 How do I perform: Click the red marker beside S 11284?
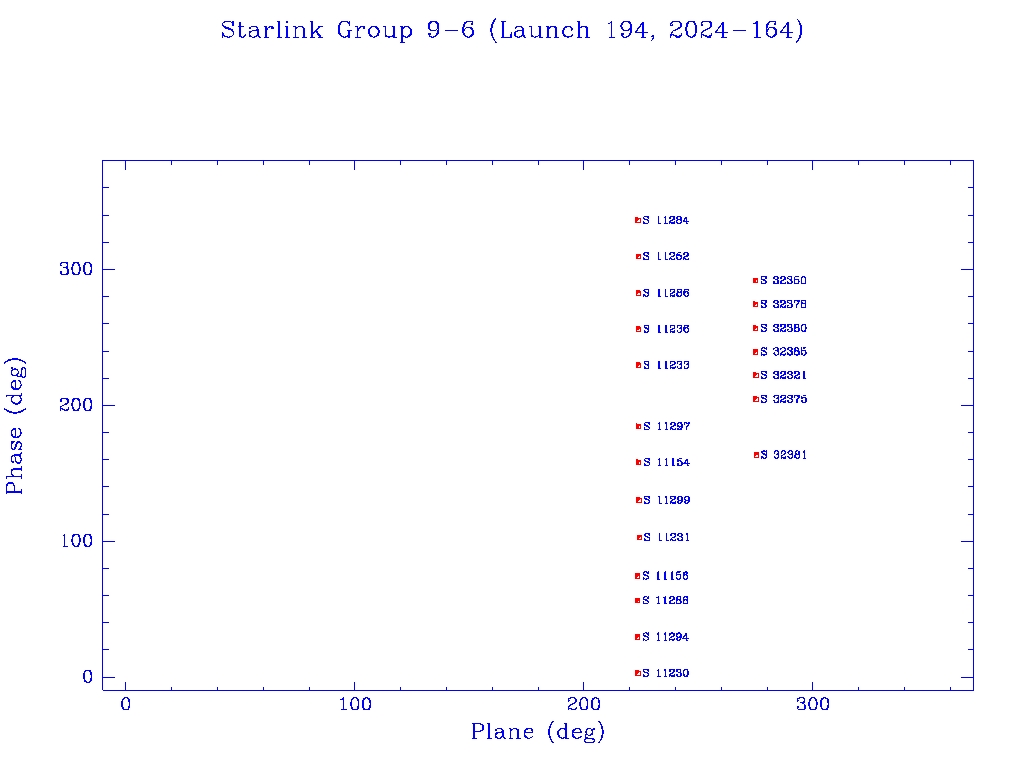637,220
